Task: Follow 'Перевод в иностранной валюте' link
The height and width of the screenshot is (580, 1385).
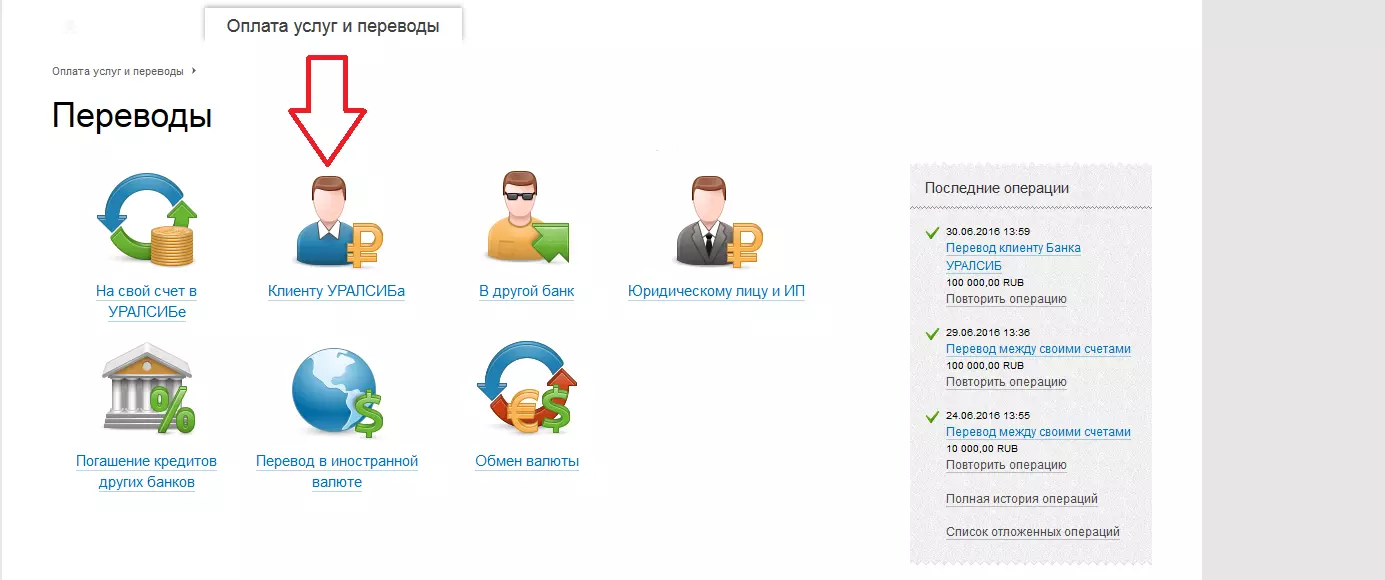Action: click(337, 471)
